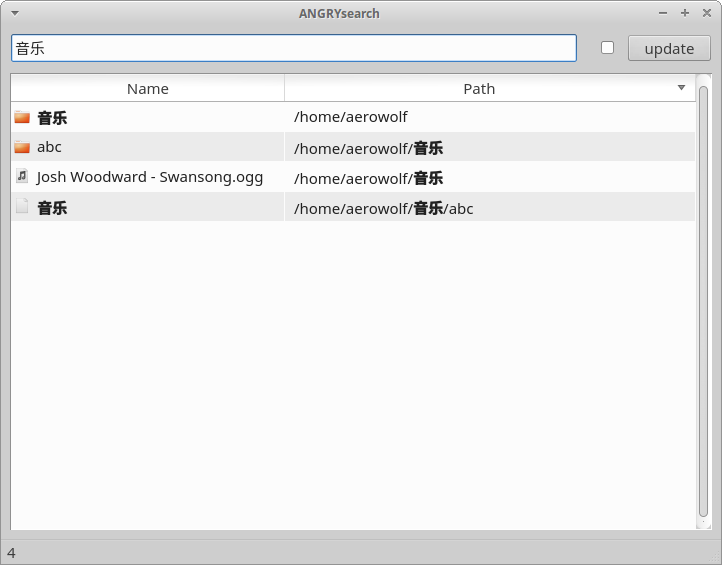Minimize the ANGRYsearch window
This screenshot has width=722, height=565.
[663, 13]
